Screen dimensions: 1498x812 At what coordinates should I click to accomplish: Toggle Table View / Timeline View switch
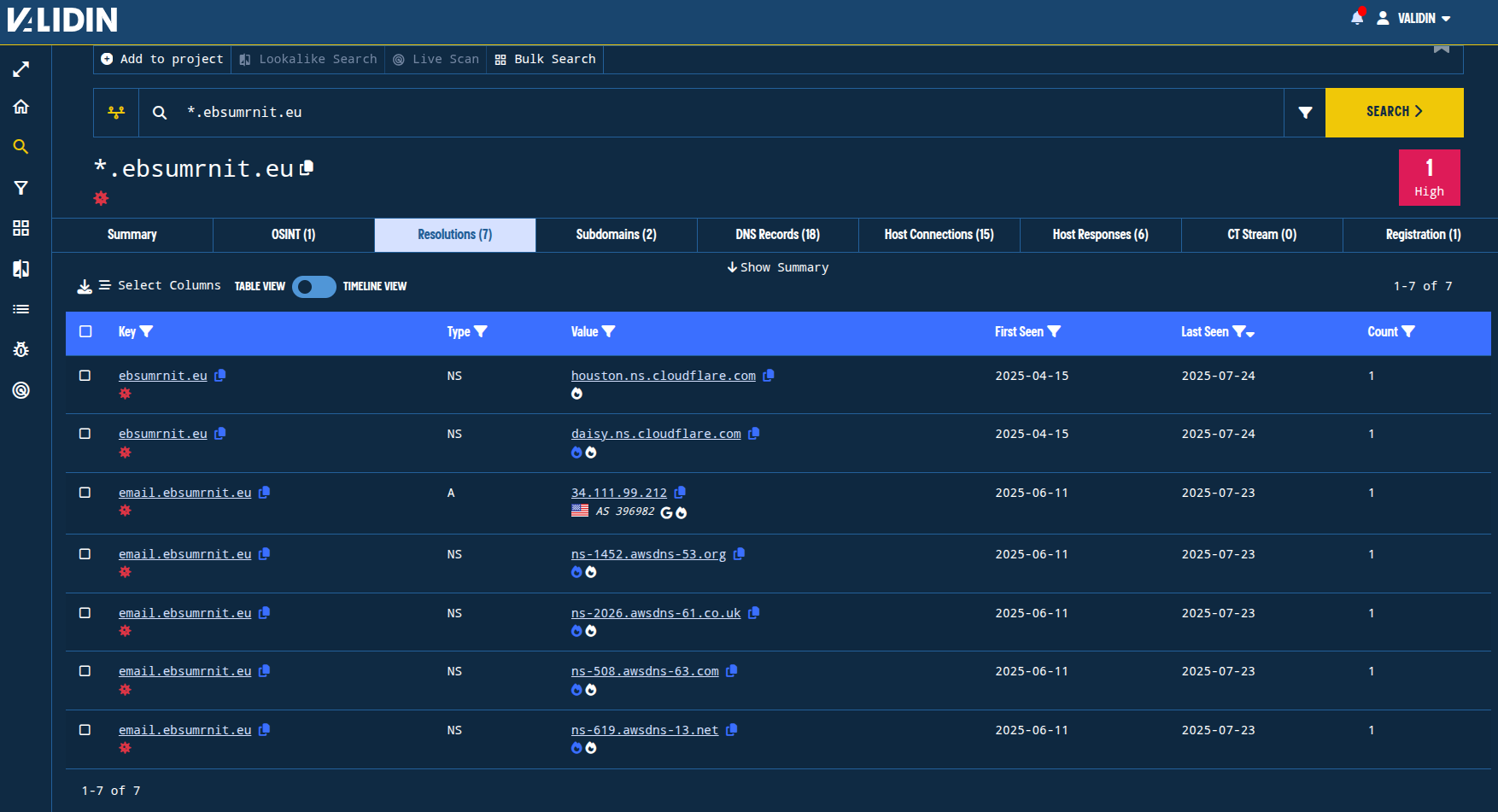tap(314, 287)
